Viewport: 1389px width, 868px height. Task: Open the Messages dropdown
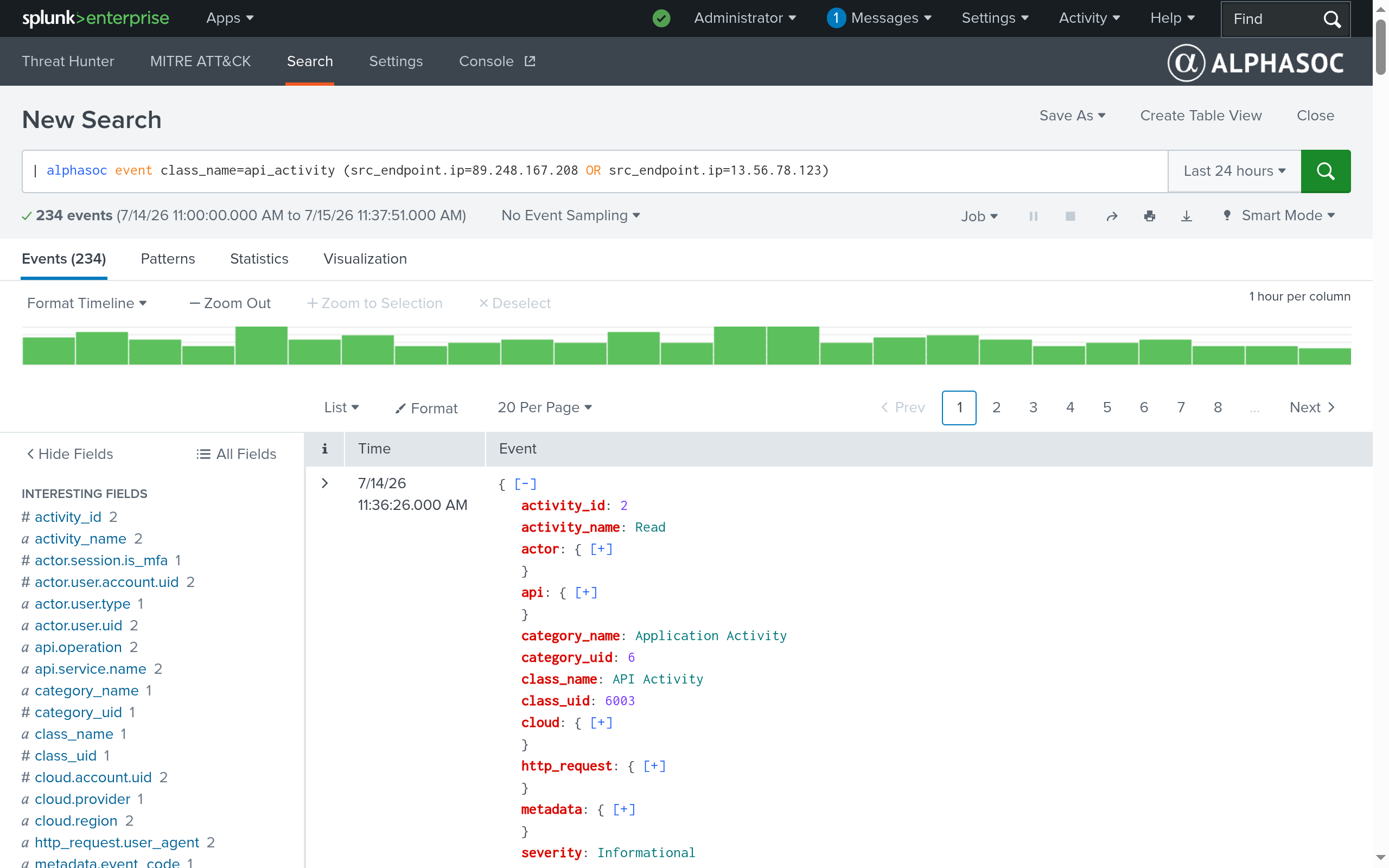coord(879,18)
